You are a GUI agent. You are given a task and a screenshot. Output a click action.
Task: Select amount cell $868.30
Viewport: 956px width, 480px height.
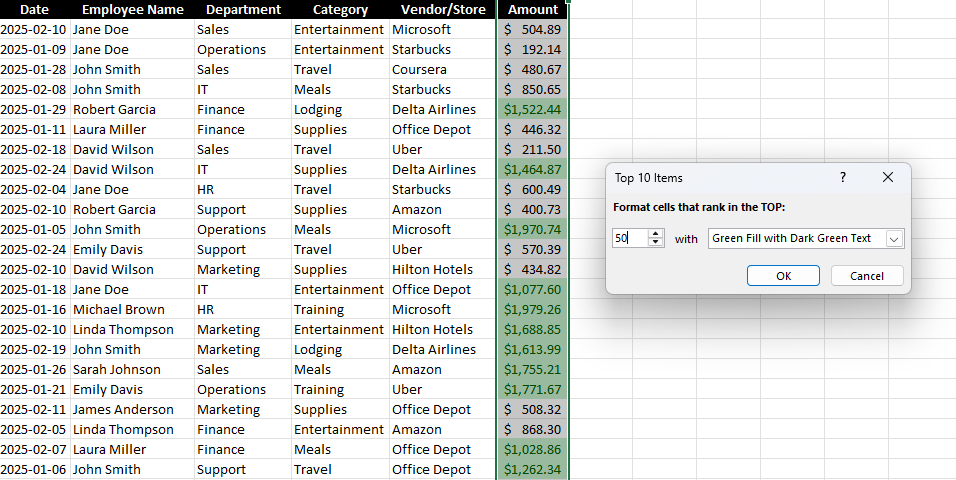[533, 429]
